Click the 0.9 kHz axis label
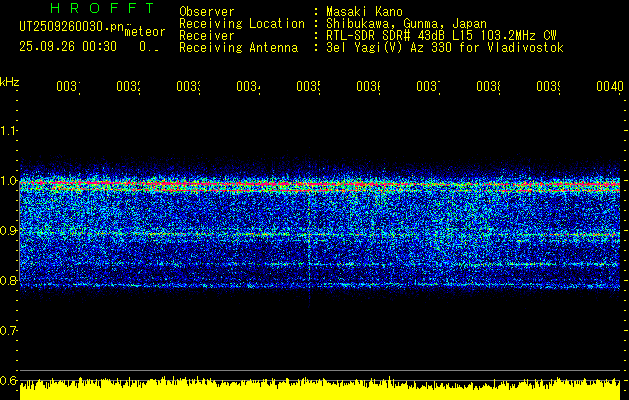Viewport: 629px width, 400px height. pos(8,231)
